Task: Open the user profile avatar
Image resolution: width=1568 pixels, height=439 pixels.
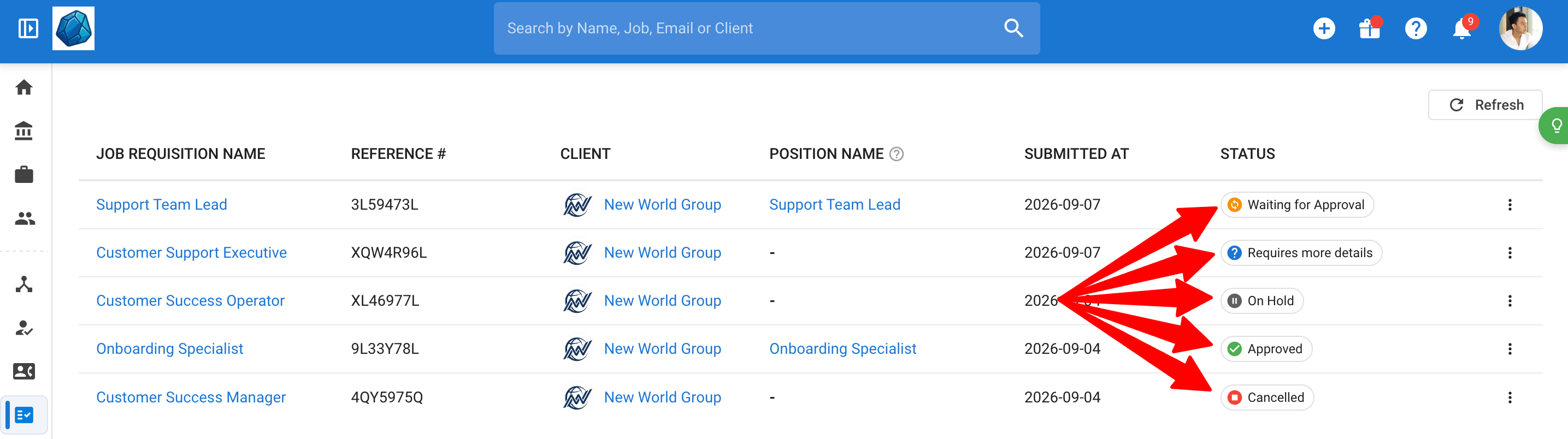Action: pyautogui.click(x=1520, y=28)
